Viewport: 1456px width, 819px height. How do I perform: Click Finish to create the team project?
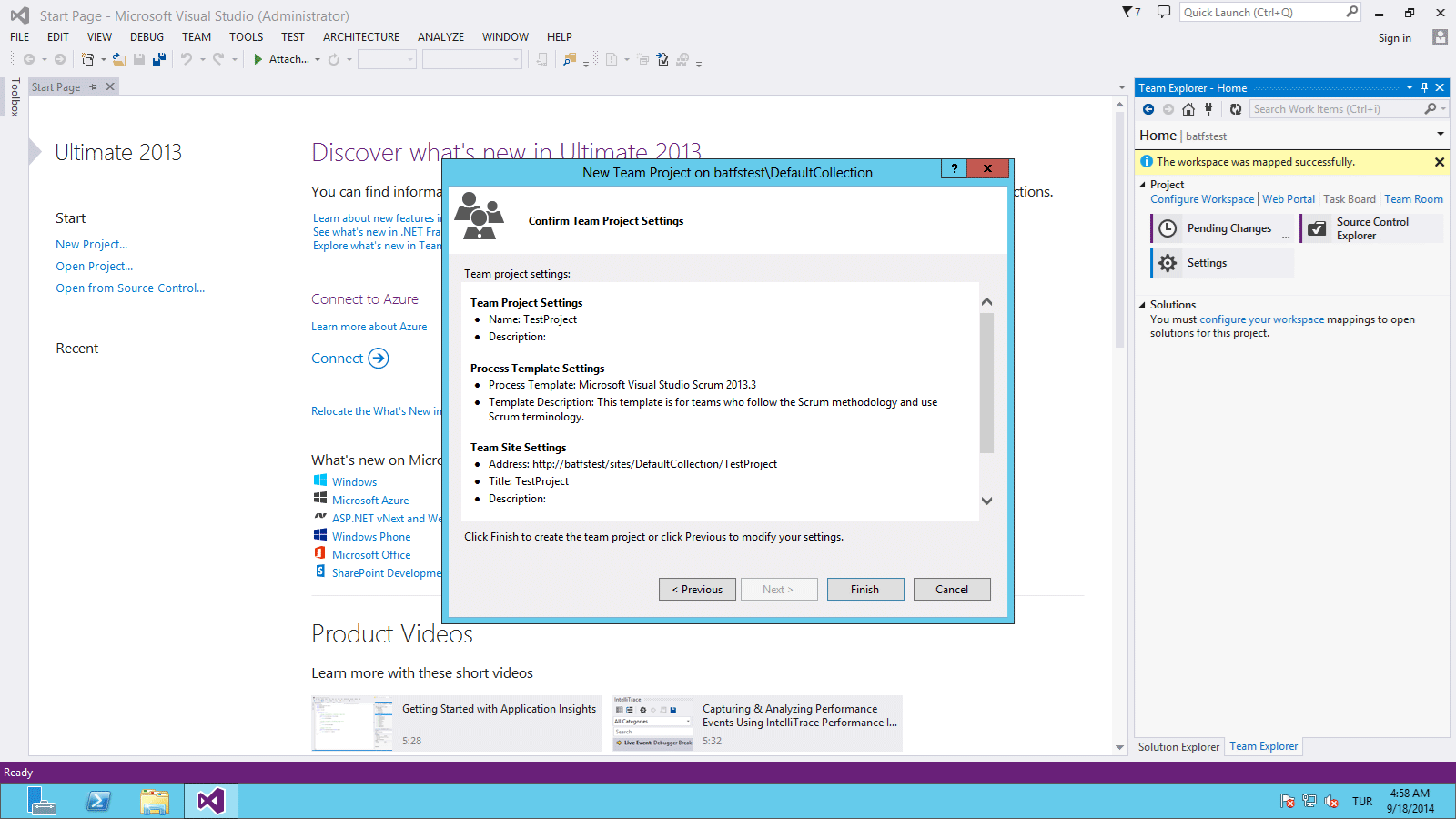(864, 589)
